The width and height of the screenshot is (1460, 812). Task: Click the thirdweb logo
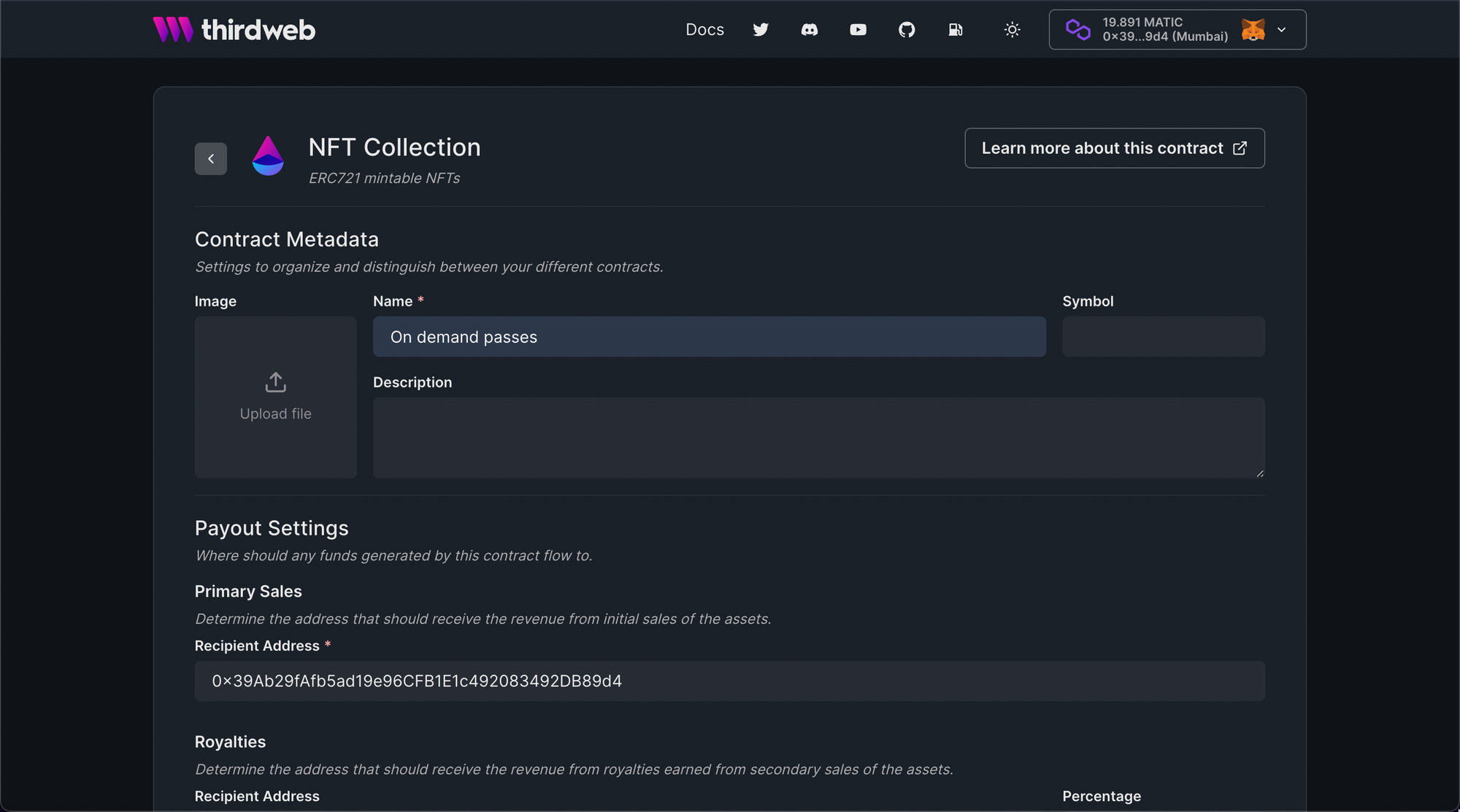pos(234,29)
